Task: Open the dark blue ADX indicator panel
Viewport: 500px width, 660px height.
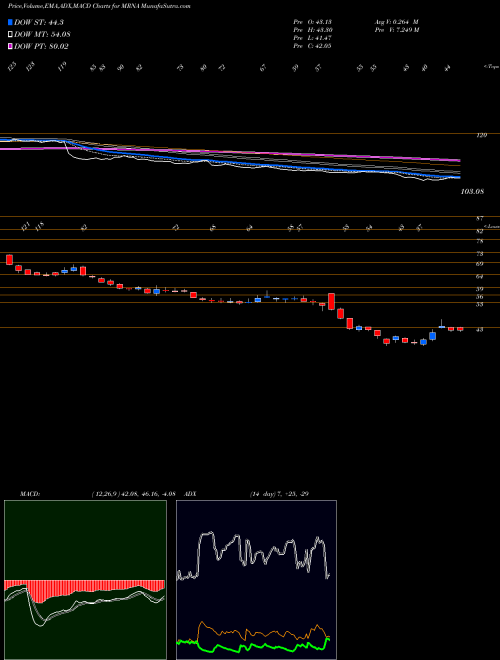Action: 256,580
